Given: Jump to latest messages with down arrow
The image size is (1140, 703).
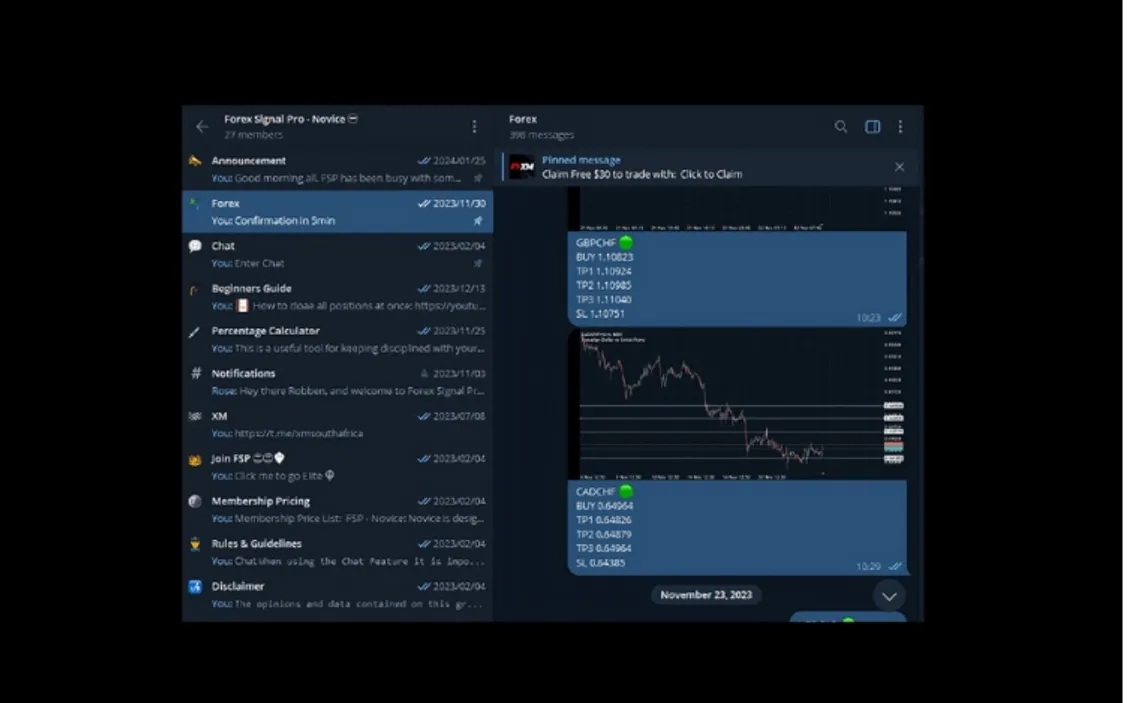Looking at the screenshot, I should coord(889,596).
